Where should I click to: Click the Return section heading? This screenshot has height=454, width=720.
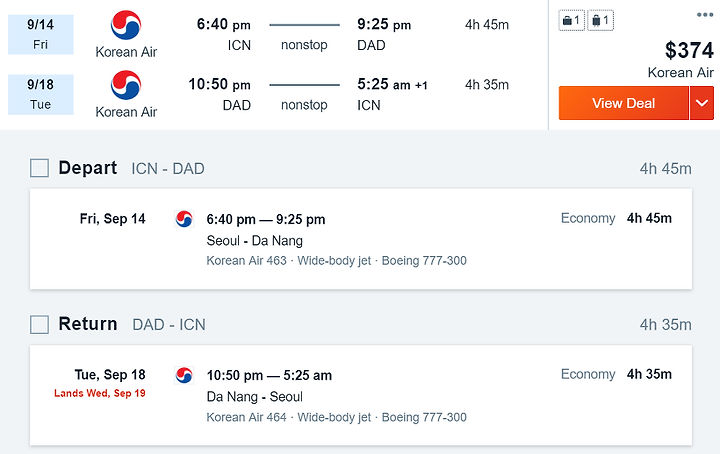(x=88, y=324)
